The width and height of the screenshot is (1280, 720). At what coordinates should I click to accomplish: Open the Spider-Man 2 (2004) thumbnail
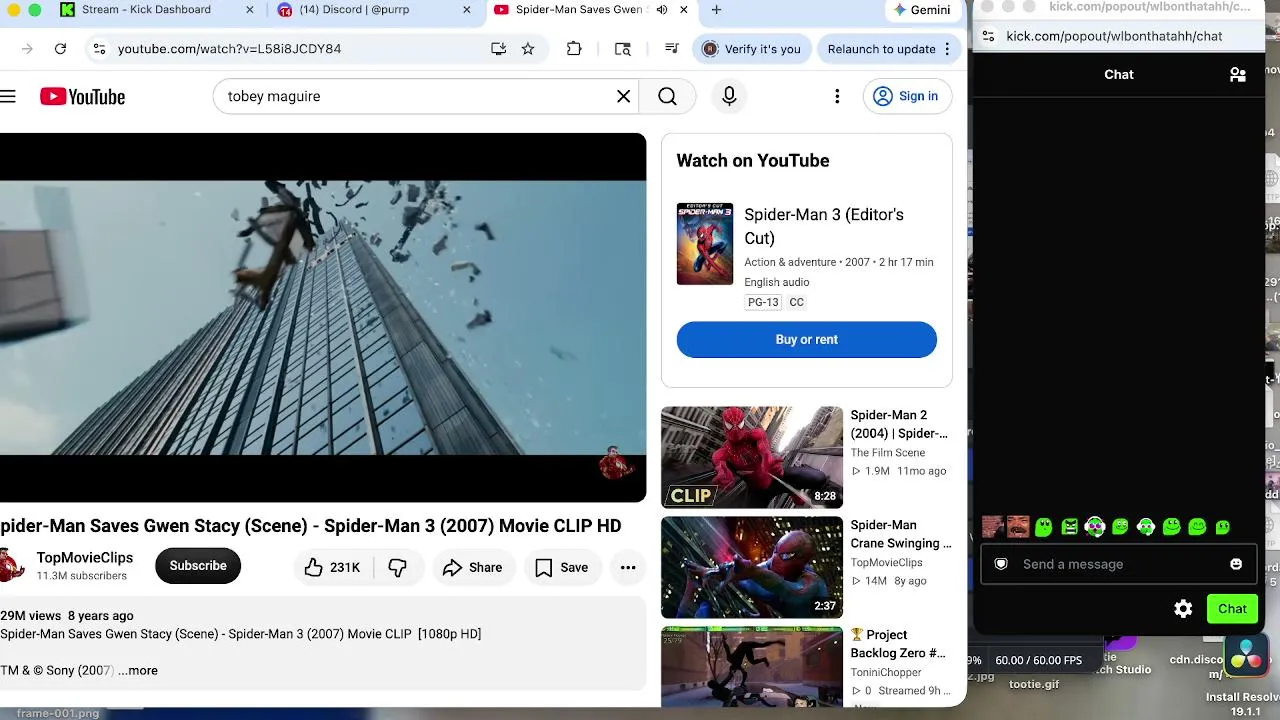tap(752, 457)
